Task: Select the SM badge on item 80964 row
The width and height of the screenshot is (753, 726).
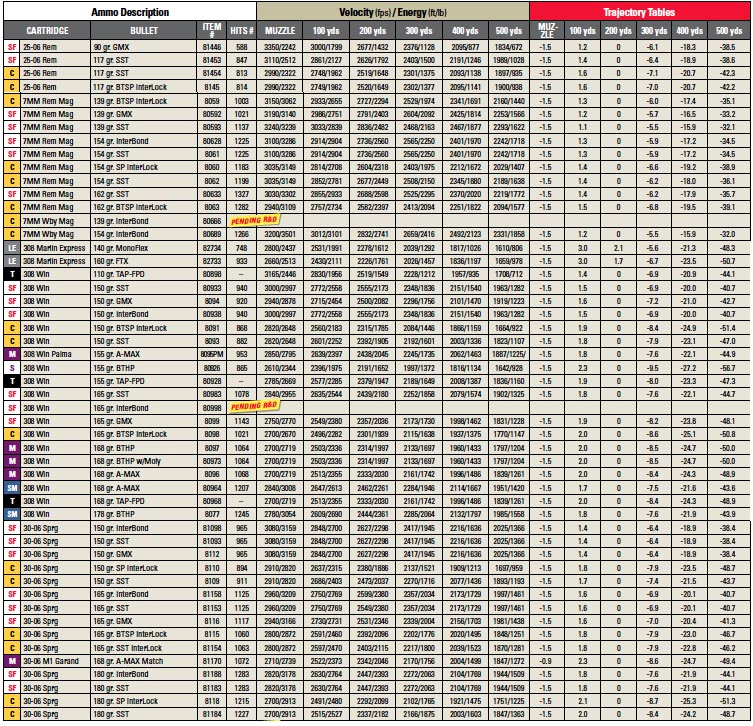Action: click(x=12, y=488)
